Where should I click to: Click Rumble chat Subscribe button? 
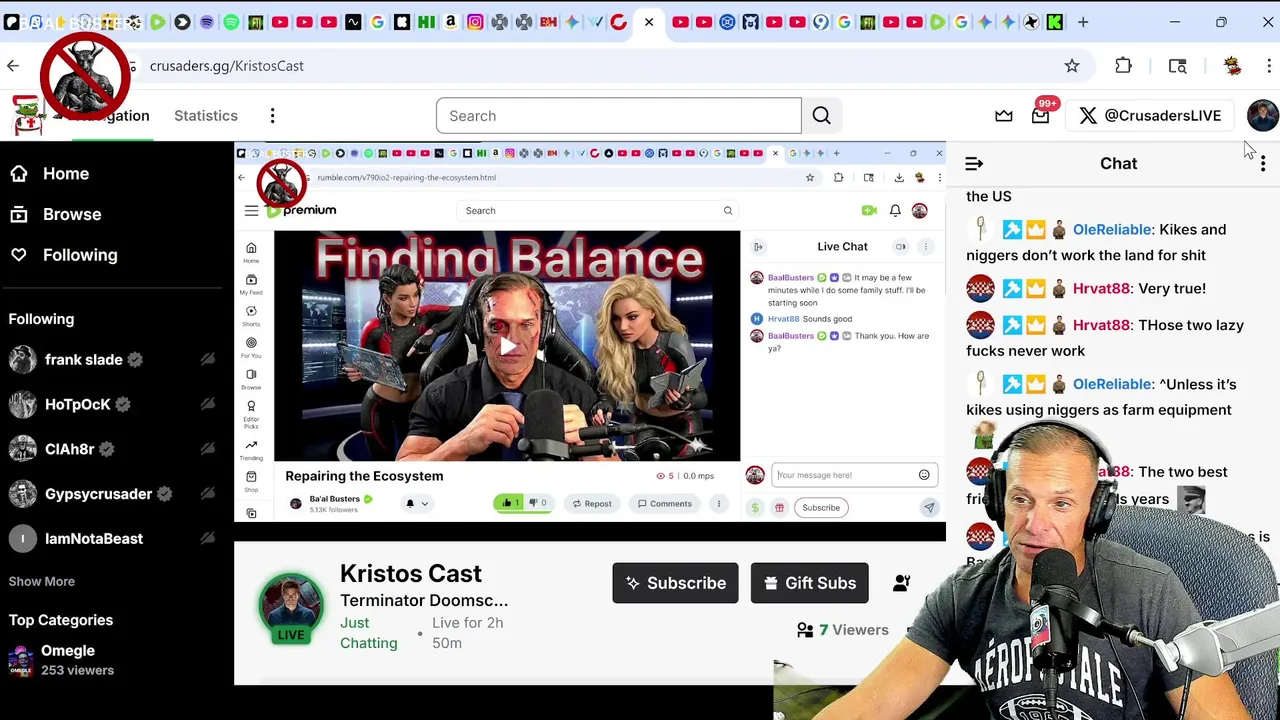821,508
